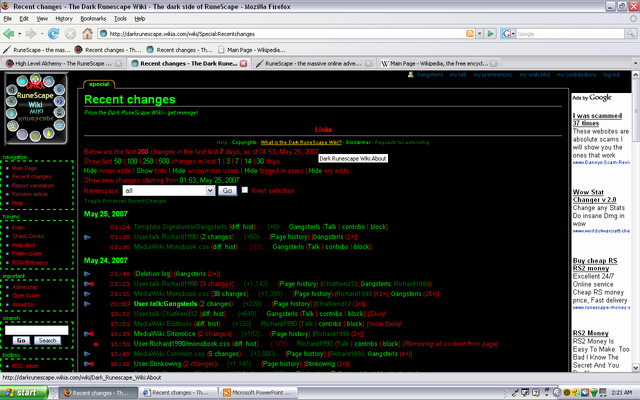Switch to Microsoft PowerPoint taskbar item
Screen dimensions: 640x400
pos(258,393)
